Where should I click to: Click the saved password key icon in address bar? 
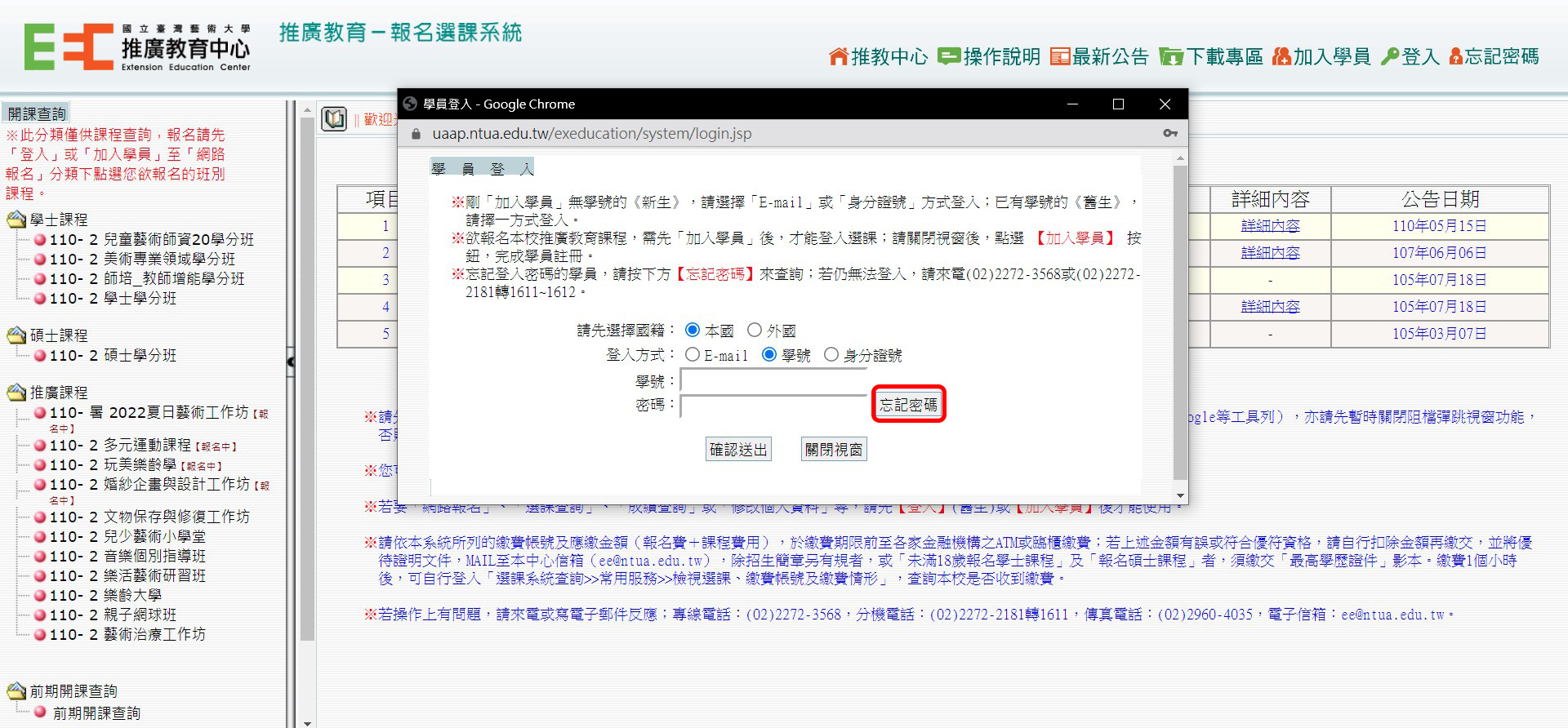pyautogui.click(x=1169, y=133)
